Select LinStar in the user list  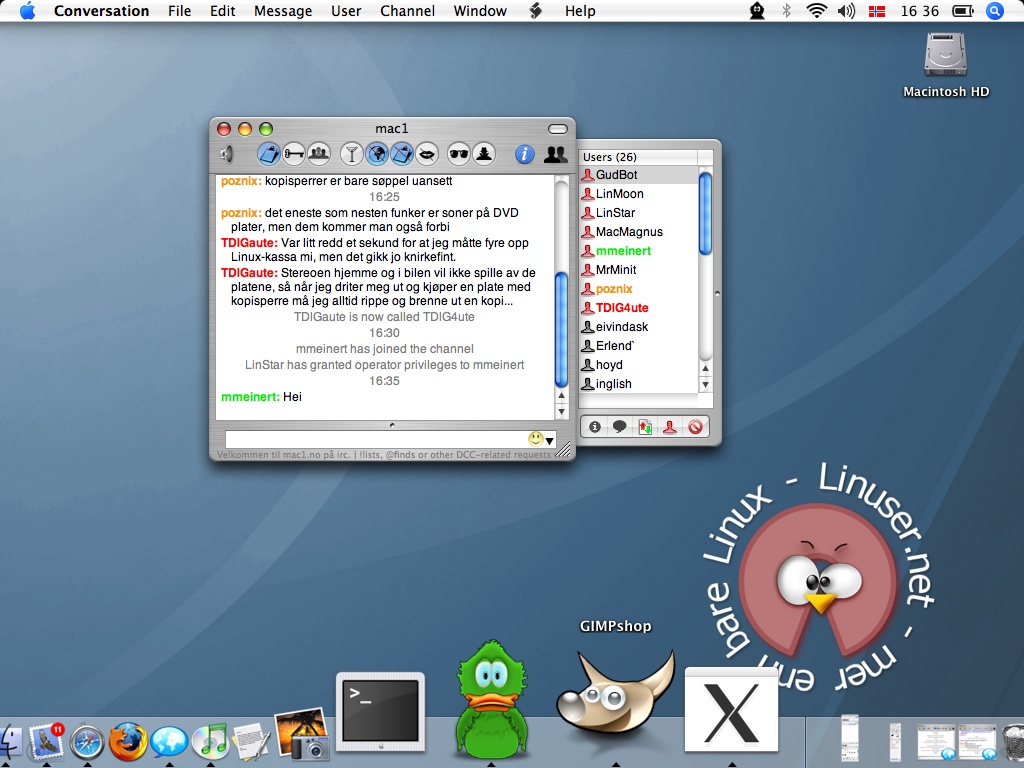pos(639,212)
